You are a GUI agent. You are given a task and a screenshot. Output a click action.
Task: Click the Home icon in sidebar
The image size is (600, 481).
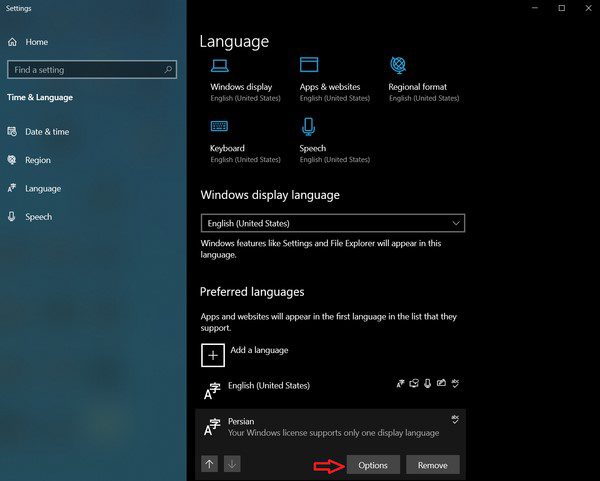coord(12,42)
